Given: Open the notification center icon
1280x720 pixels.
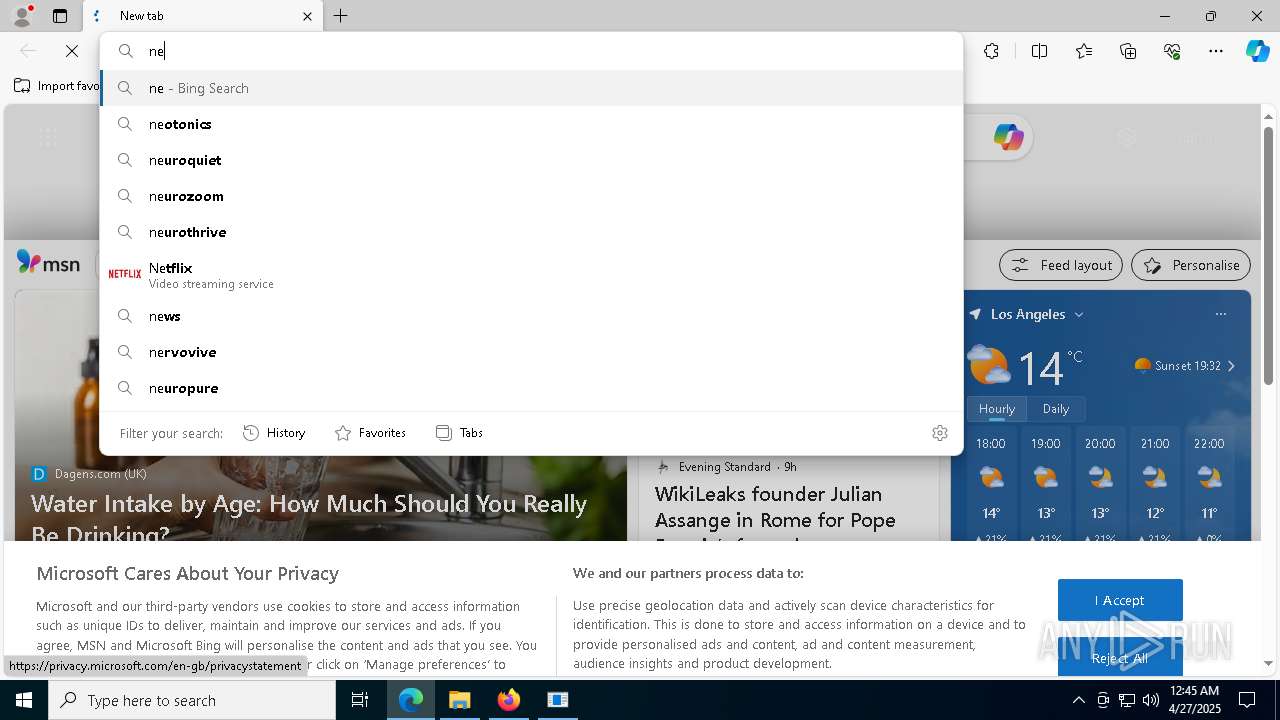Looking at the screenshot, I should pyautogui.click(x=1247, y=700).
